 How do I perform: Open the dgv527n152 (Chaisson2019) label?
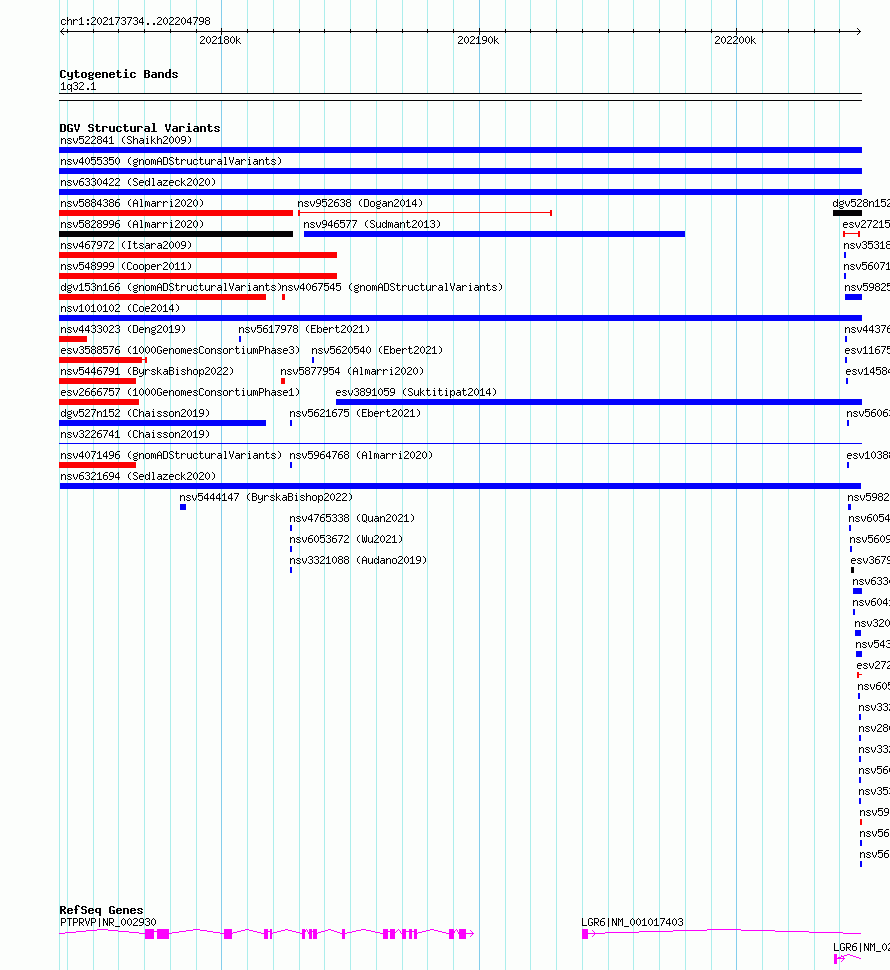(135, 414)
